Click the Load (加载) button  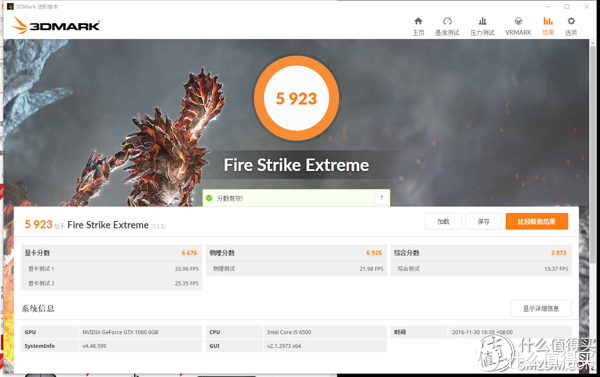[x=443, y=222]
